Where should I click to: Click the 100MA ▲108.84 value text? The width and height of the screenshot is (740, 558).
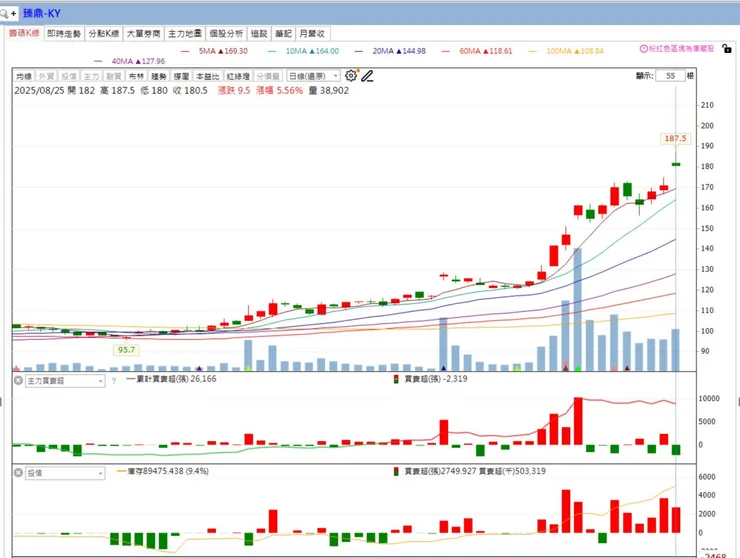[x=575, y=51]
